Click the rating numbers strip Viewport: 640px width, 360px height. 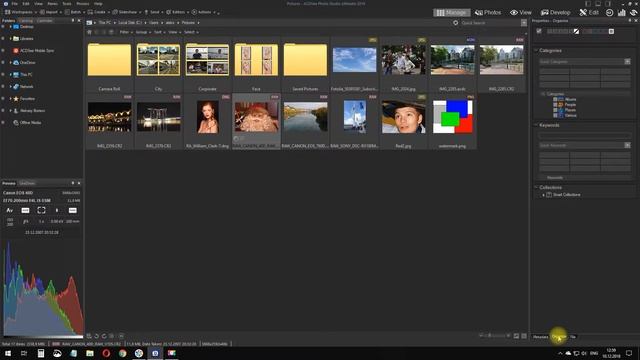click(x=560, y=31)
